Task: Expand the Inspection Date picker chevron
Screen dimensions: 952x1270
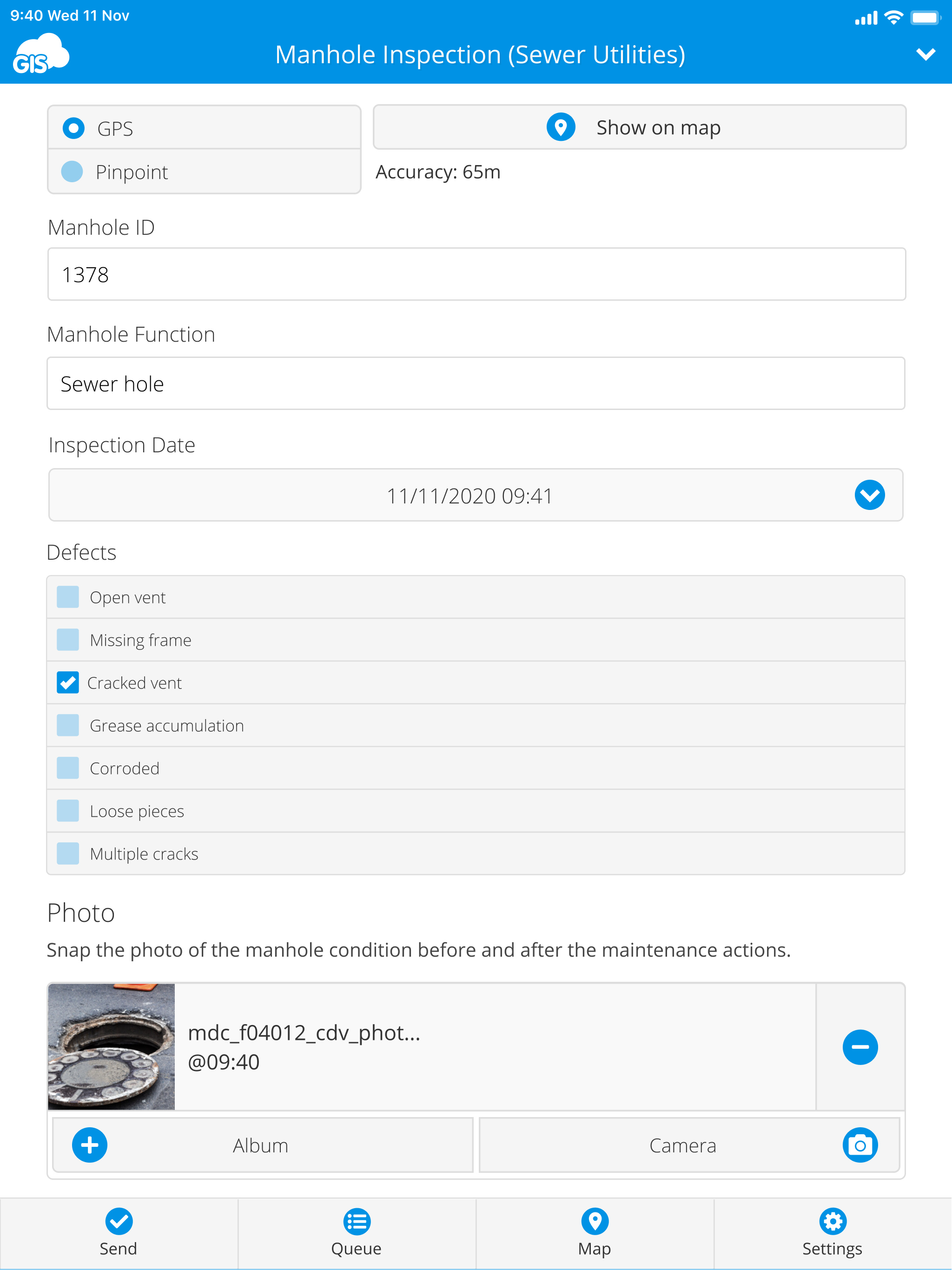Action: [870, 494]
